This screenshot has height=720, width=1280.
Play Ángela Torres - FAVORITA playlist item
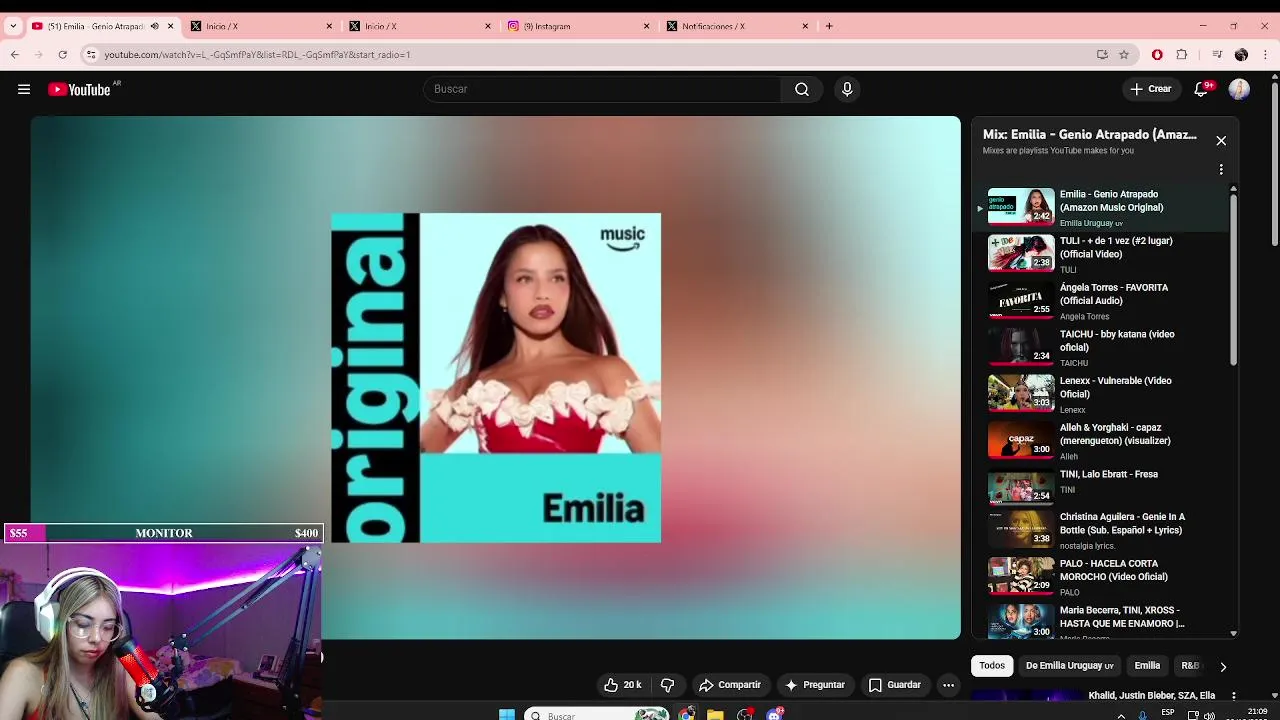1101,301
